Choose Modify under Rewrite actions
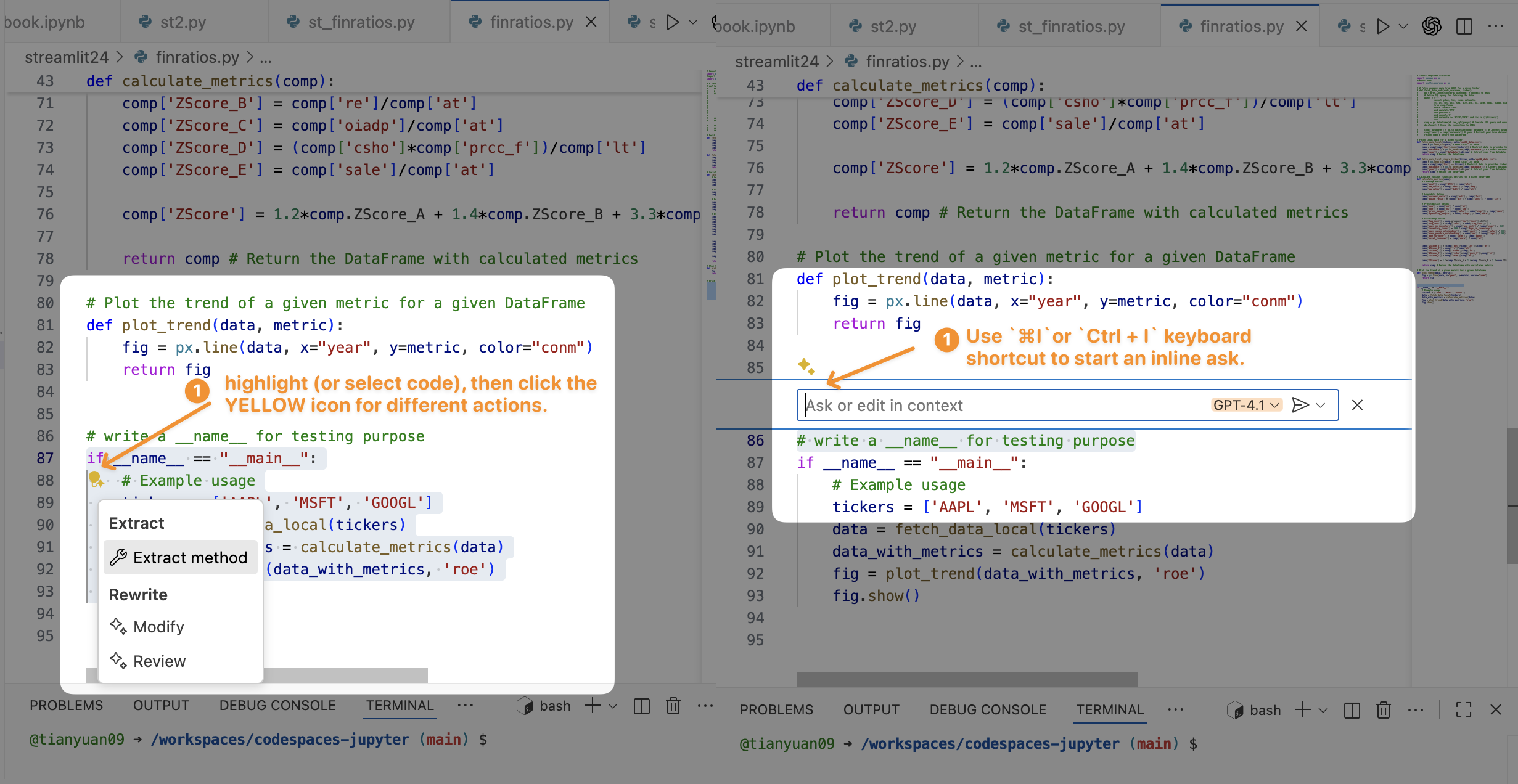 click(158, 627)
